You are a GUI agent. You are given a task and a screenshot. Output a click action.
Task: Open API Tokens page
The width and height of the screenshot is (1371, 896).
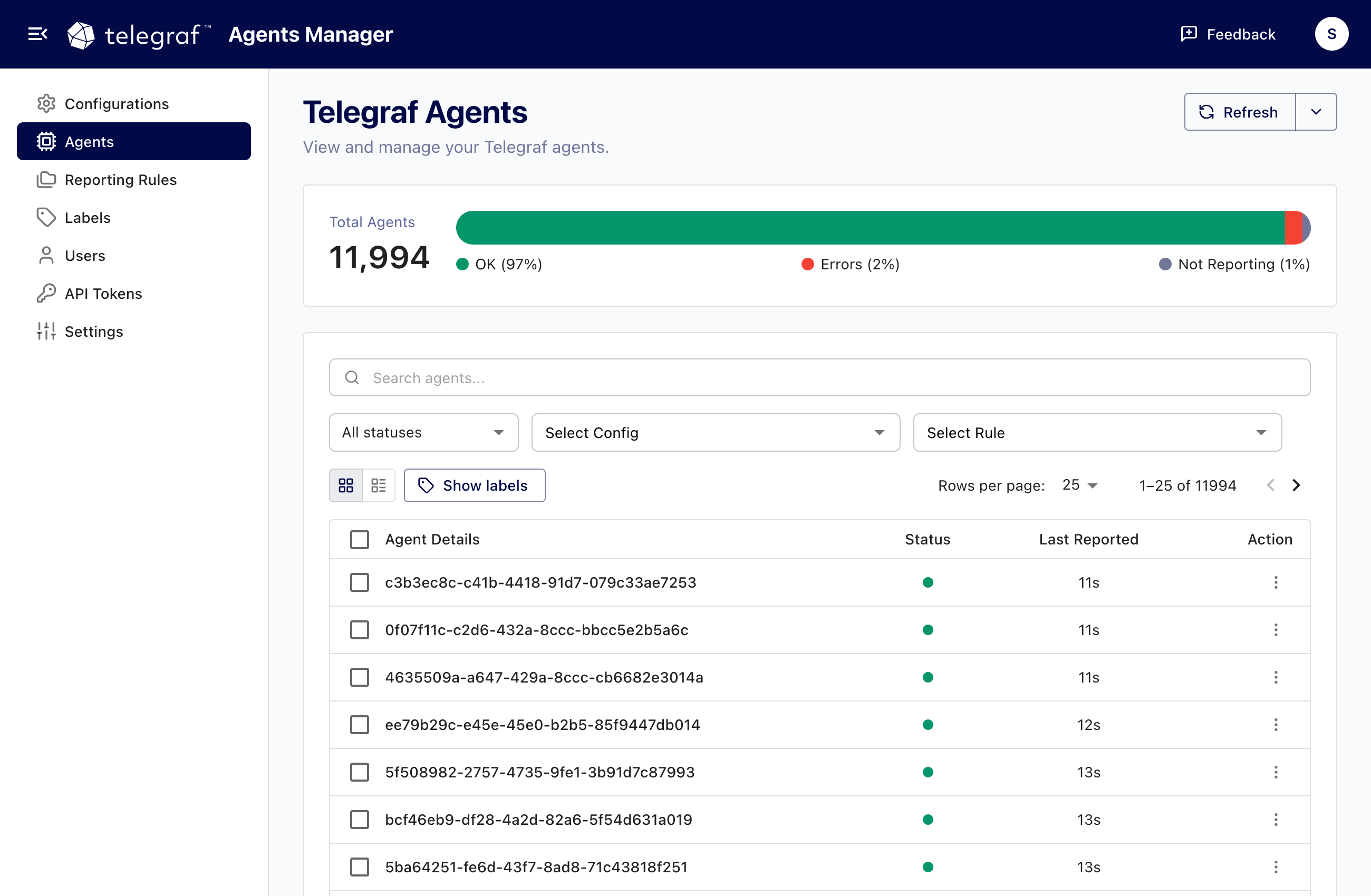(x=133, y=294)
